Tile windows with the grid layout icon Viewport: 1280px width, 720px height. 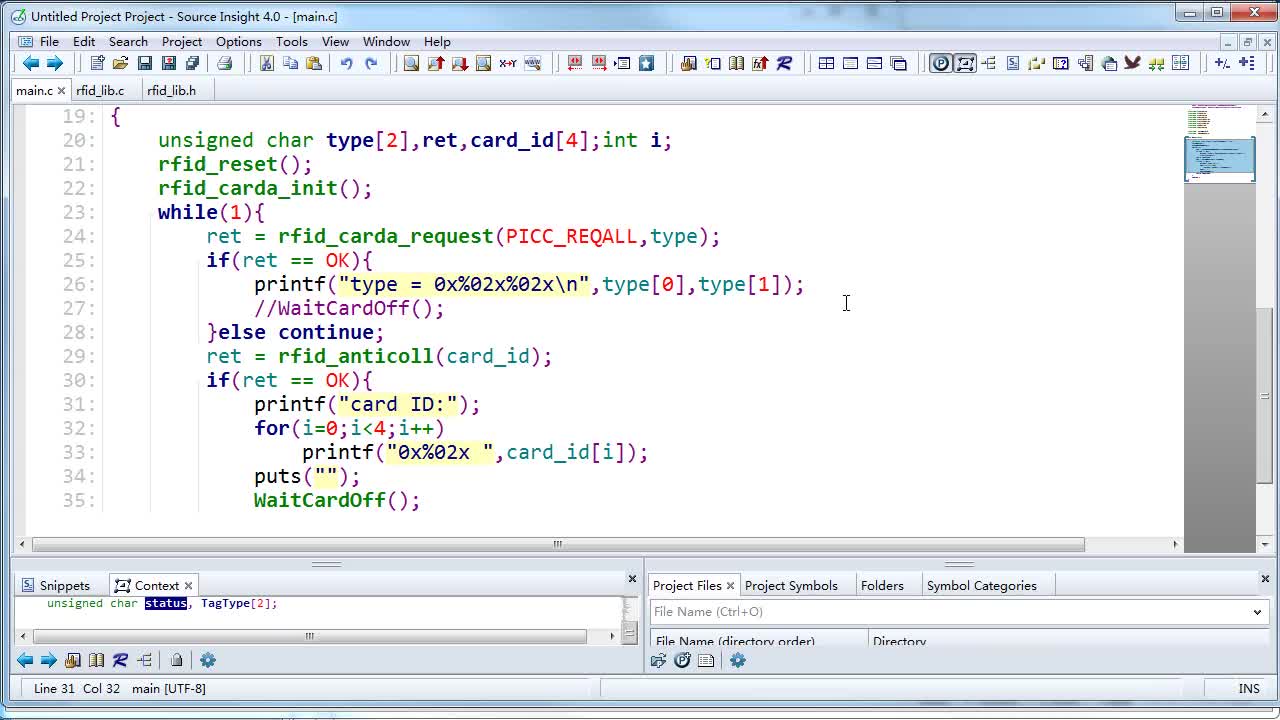coord(826,63)
